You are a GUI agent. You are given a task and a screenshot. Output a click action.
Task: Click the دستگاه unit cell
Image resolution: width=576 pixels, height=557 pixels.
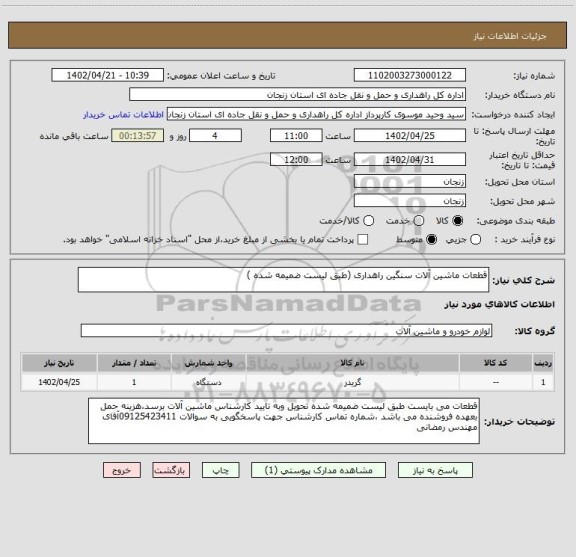pyautogui.click(x=209, y=382)
